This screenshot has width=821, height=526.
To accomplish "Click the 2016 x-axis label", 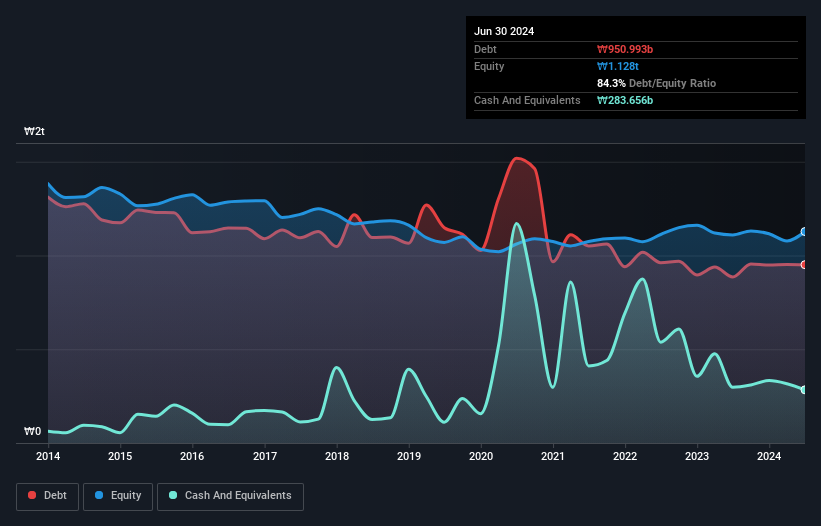I will [192, 456].
